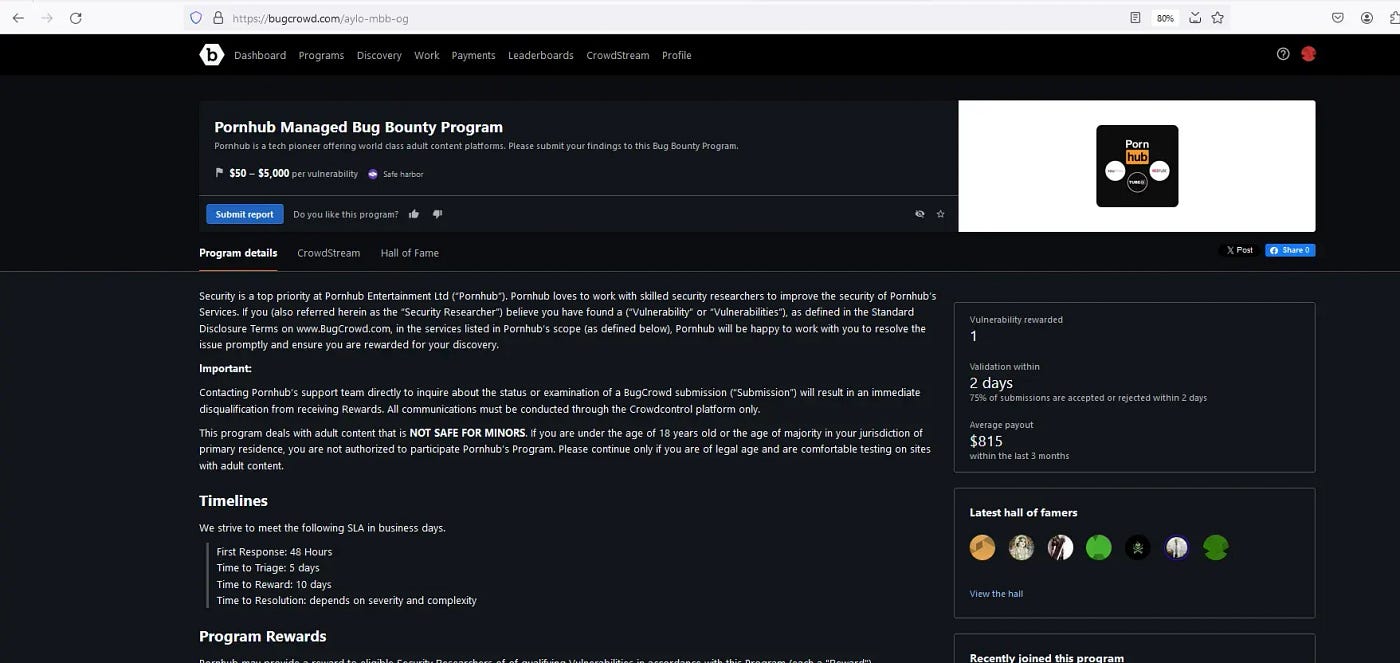Screen dimensions: 1400x663
Task: Open the View the hall link
Action: 996,594
